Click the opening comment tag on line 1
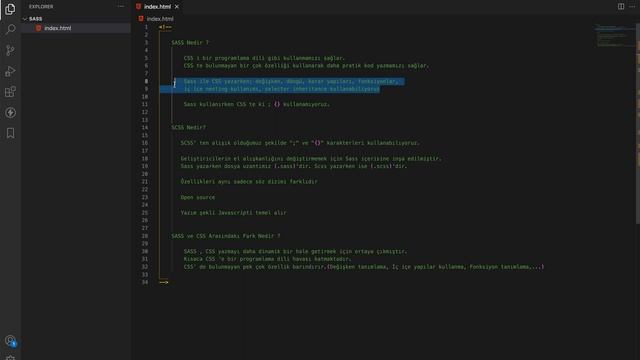Viewport: 640px width, 360px height. 165,27
